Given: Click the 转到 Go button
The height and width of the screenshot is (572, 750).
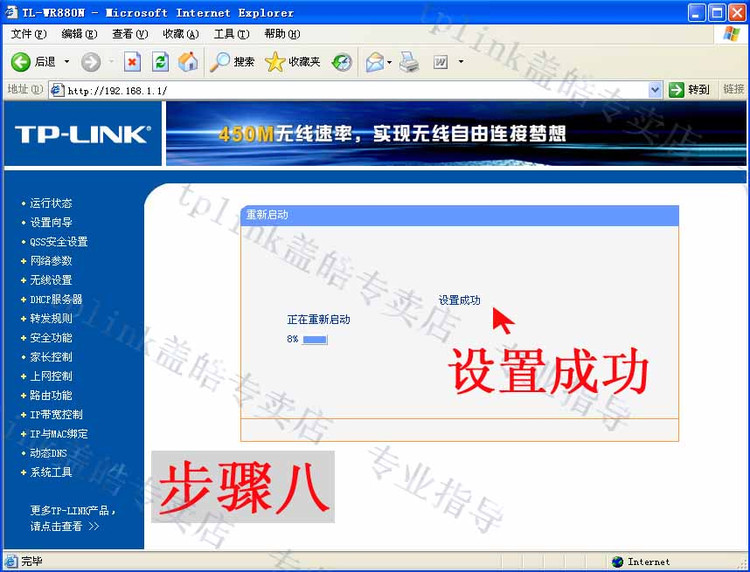Looking at the screenshot, I should pos(690,89).
